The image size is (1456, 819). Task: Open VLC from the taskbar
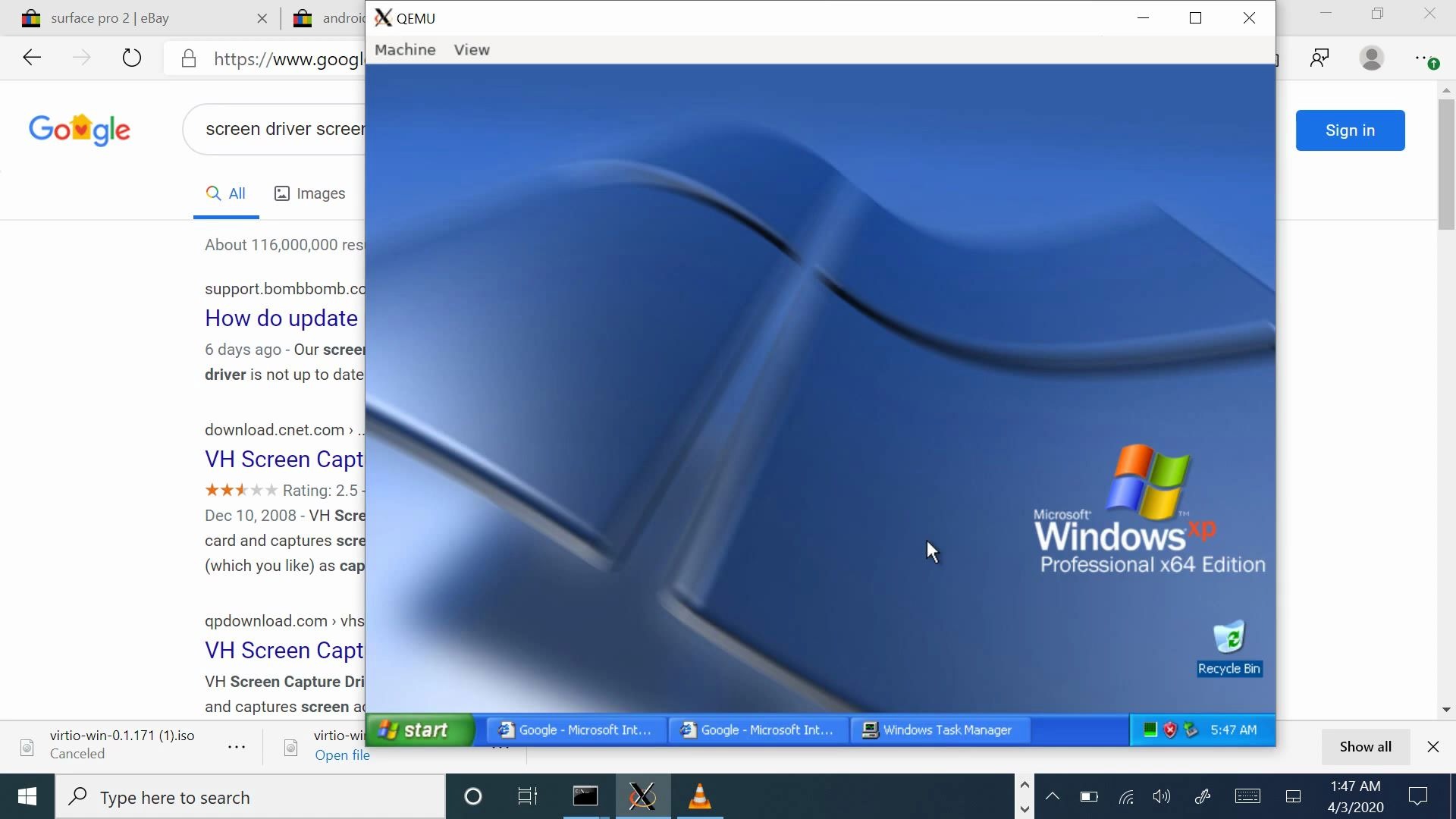(x=699, y=796)
